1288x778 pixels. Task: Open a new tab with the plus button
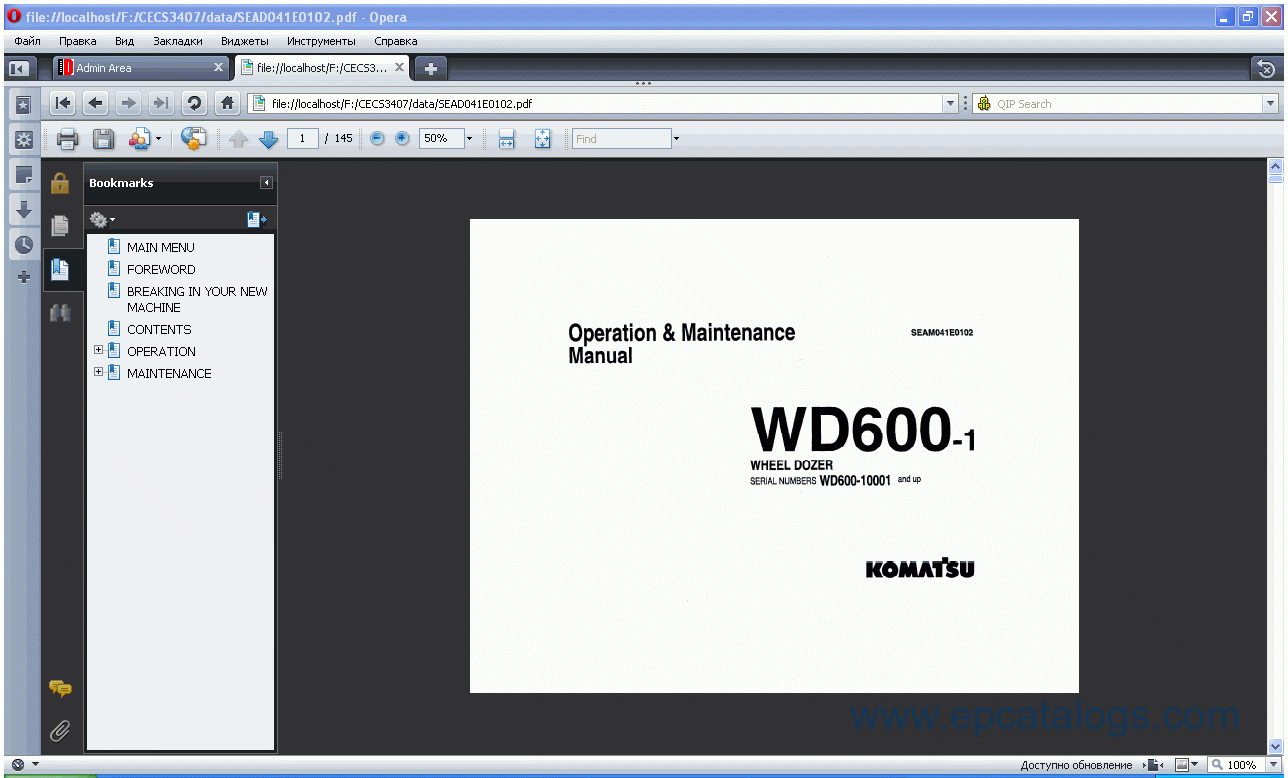[431, 68]
